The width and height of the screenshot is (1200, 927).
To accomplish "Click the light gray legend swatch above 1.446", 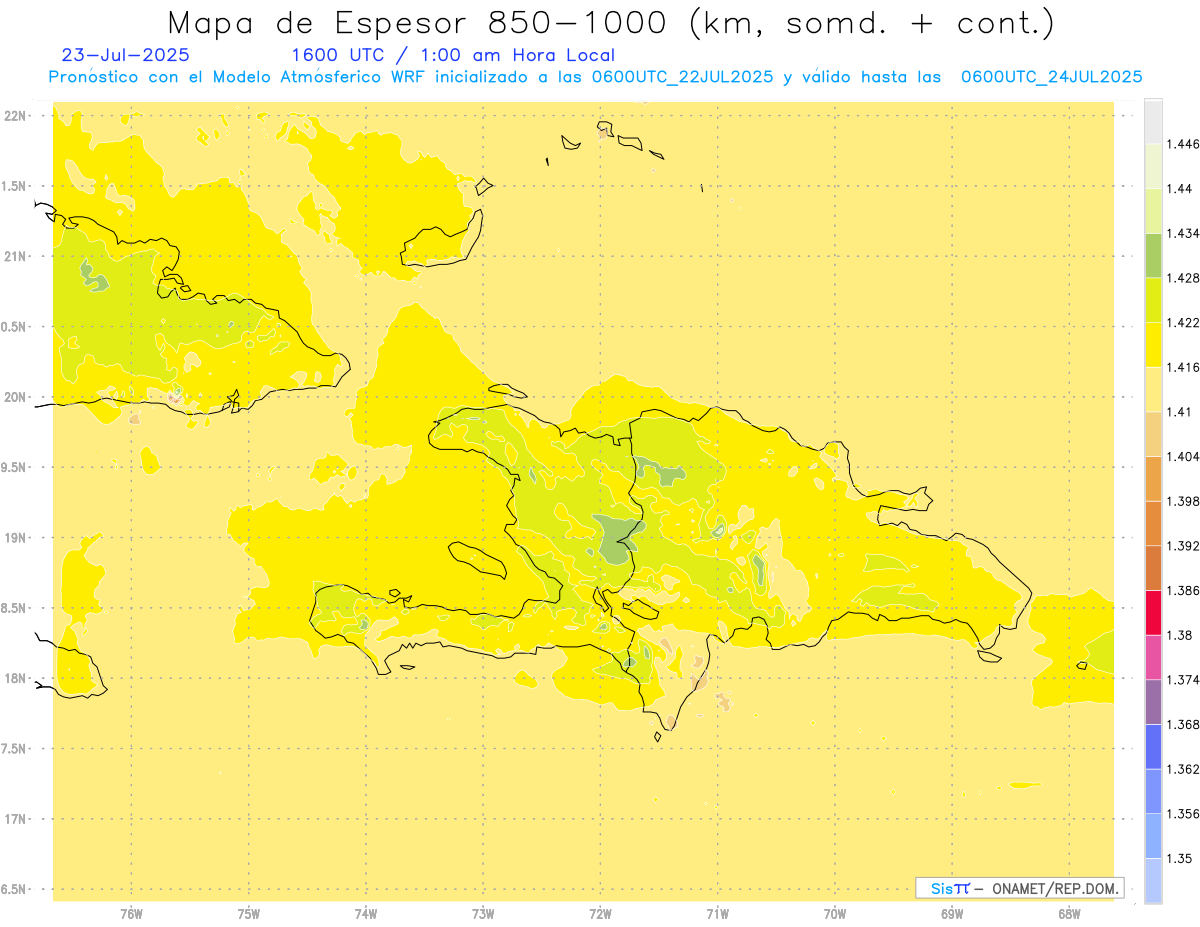I will point(1153,121).
